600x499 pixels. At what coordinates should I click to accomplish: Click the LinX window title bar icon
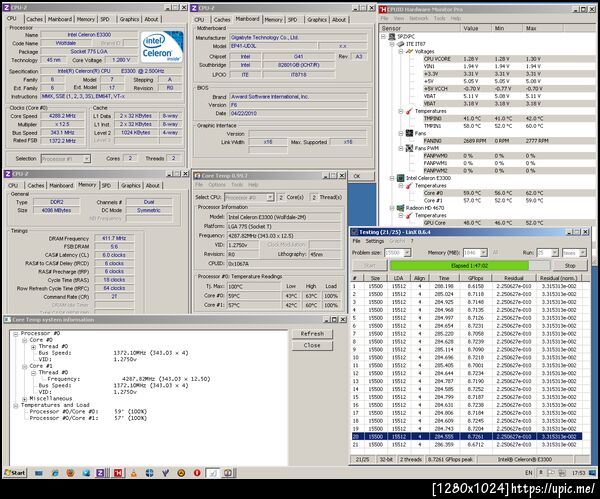pyautogui.click(x=355, y=232)
